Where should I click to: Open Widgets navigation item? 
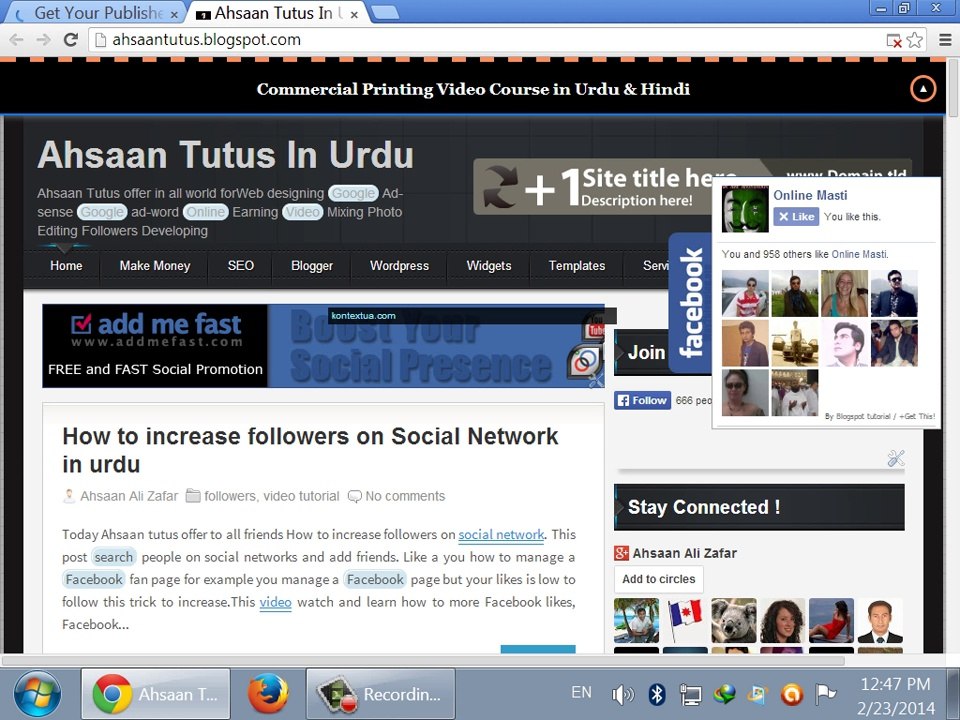tap(489, 266)
